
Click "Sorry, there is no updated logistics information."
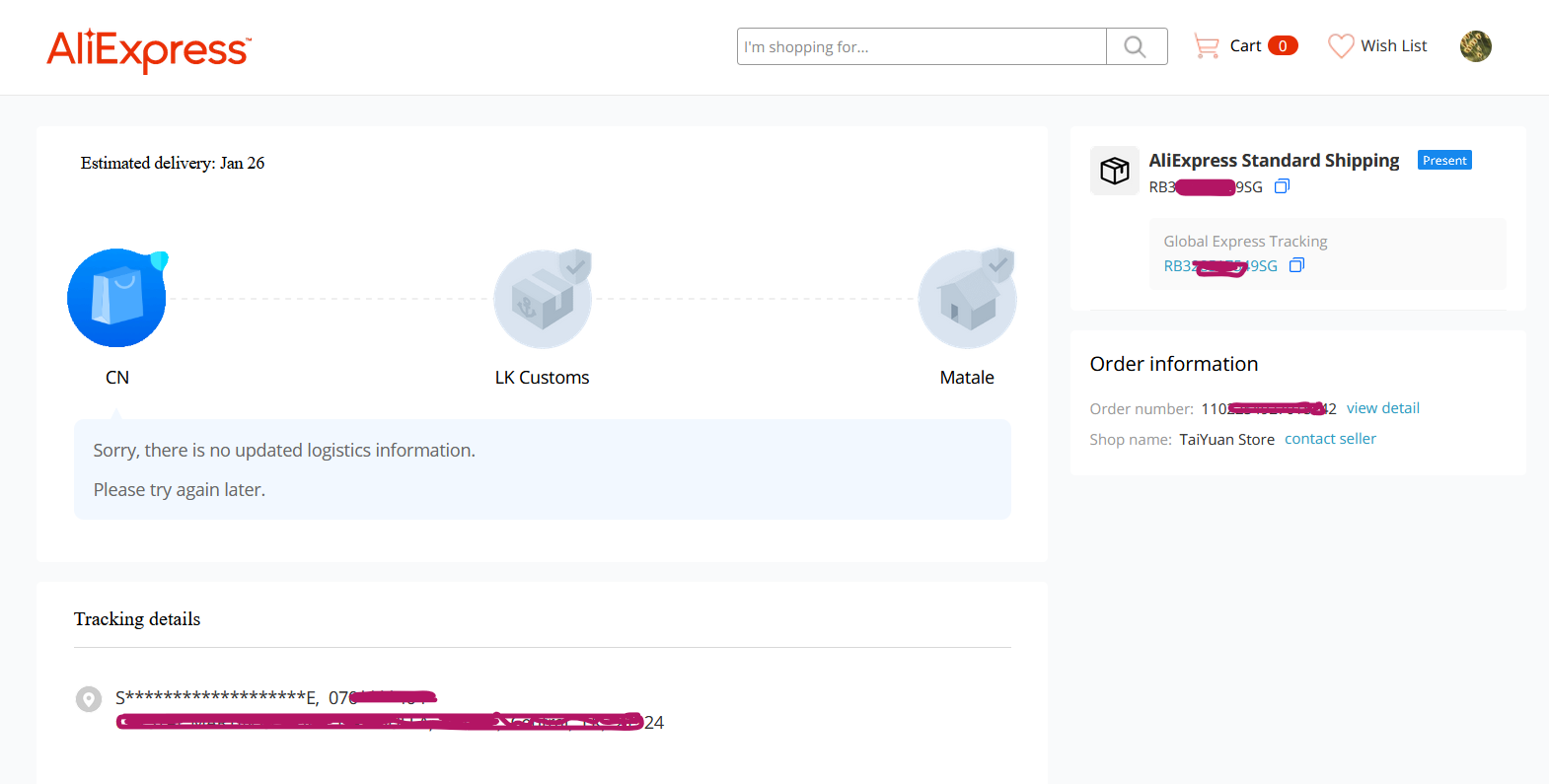(x=284, y=451)
